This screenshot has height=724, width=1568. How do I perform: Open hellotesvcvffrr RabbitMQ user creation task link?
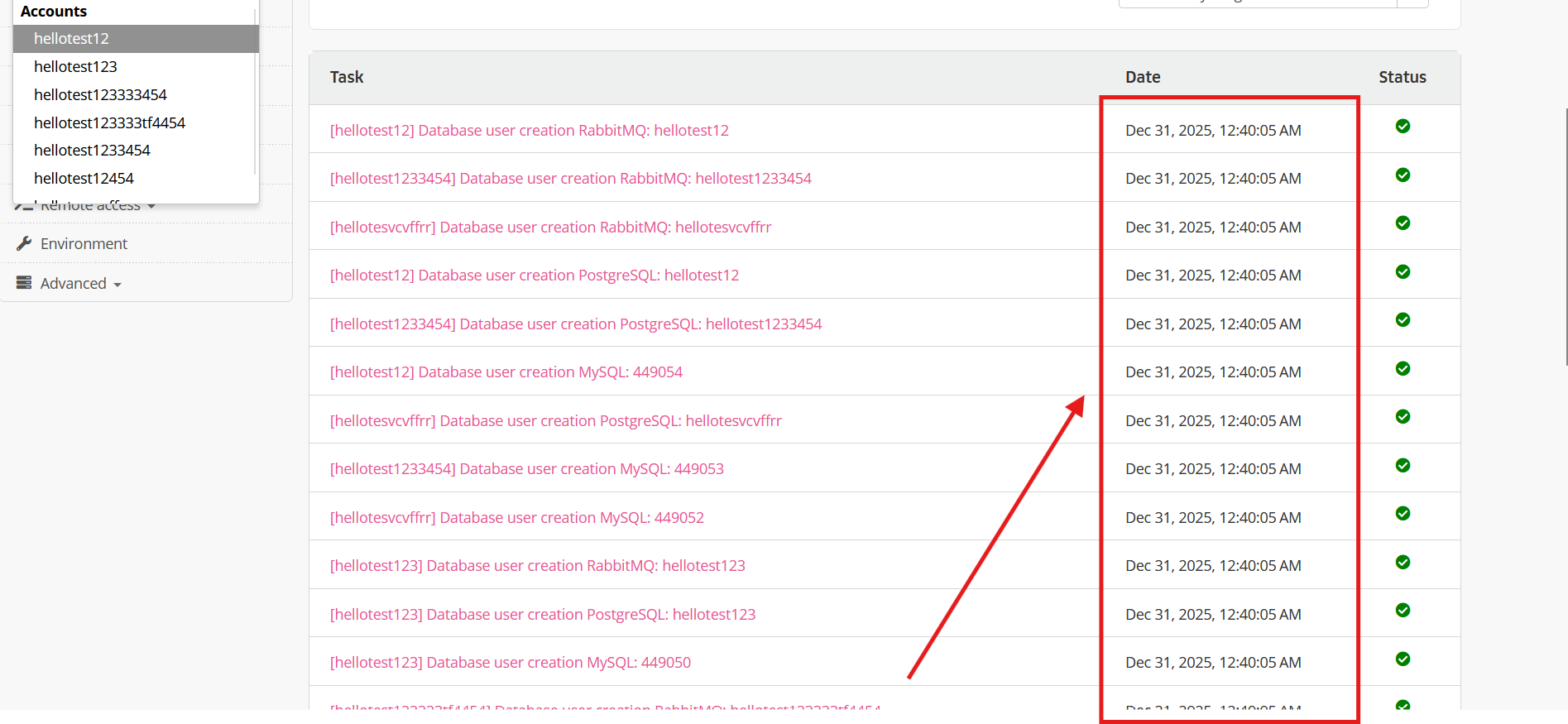pyautogui.click(x=550, y=227)
